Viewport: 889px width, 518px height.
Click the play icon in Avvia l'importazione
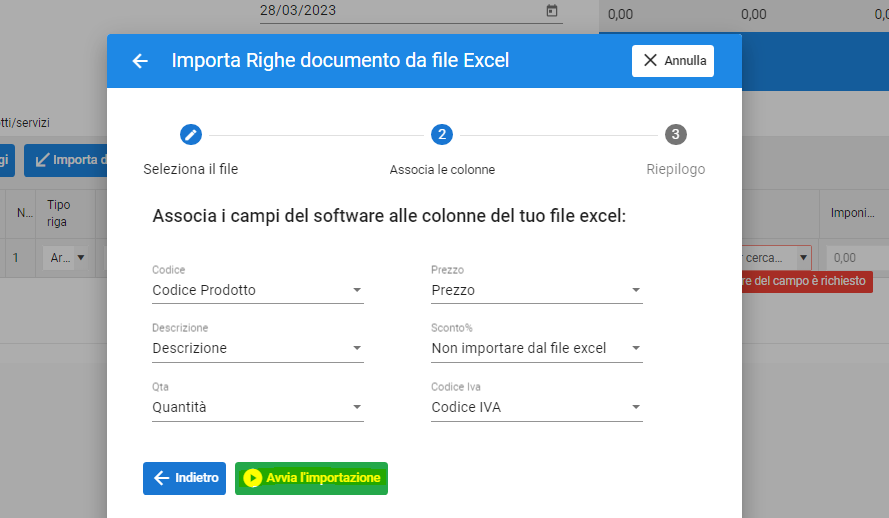(253, 478)
